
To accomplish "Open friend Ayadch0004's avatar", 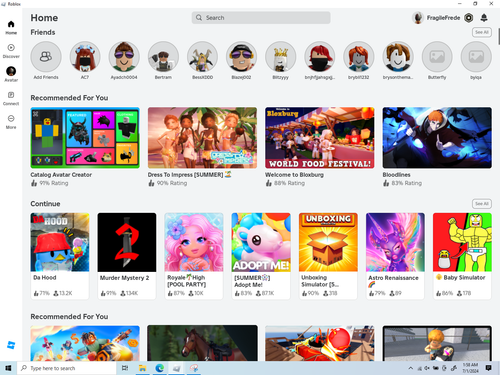I will click(x=124, y=57).
